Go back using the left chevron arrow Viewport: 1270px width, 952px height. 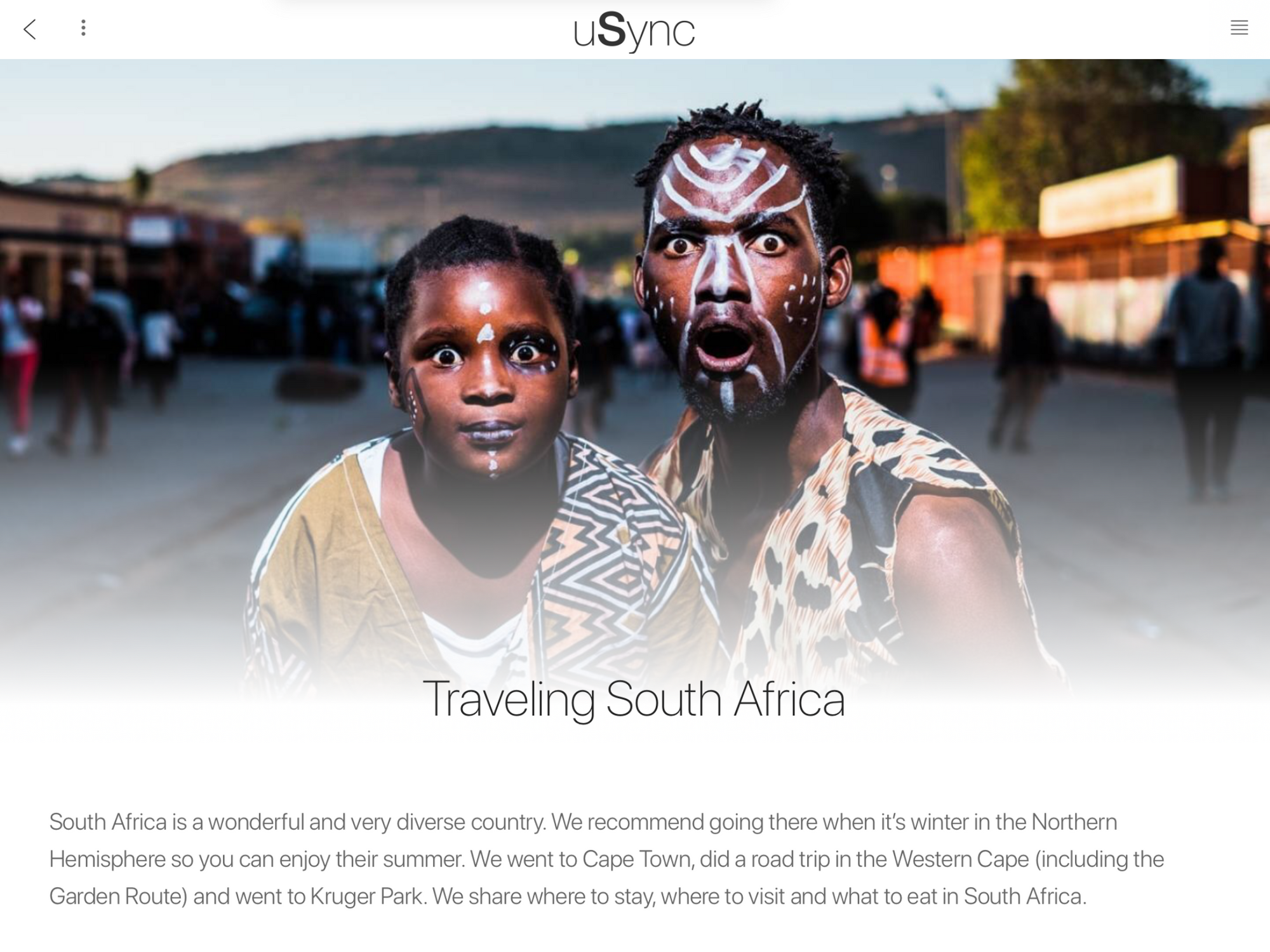pos(30,29)
